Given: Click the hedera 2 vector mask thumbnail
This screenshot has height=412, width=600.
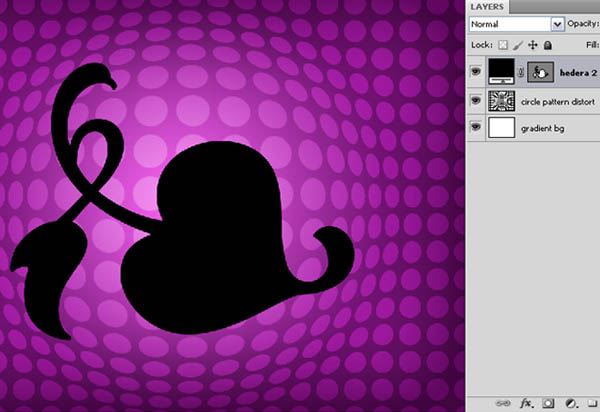Looking at the screenshot, I should click(540, 71).
